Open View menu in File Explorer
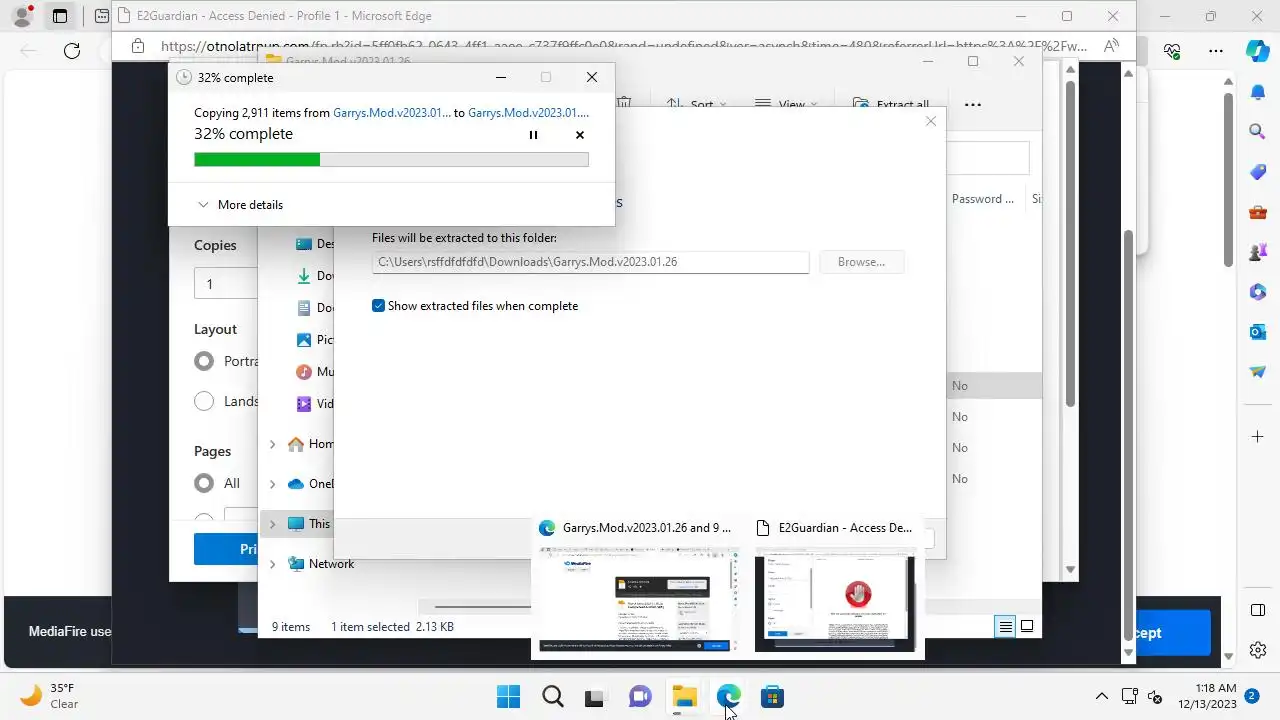The image size is (1280, 720). (786, 104)
